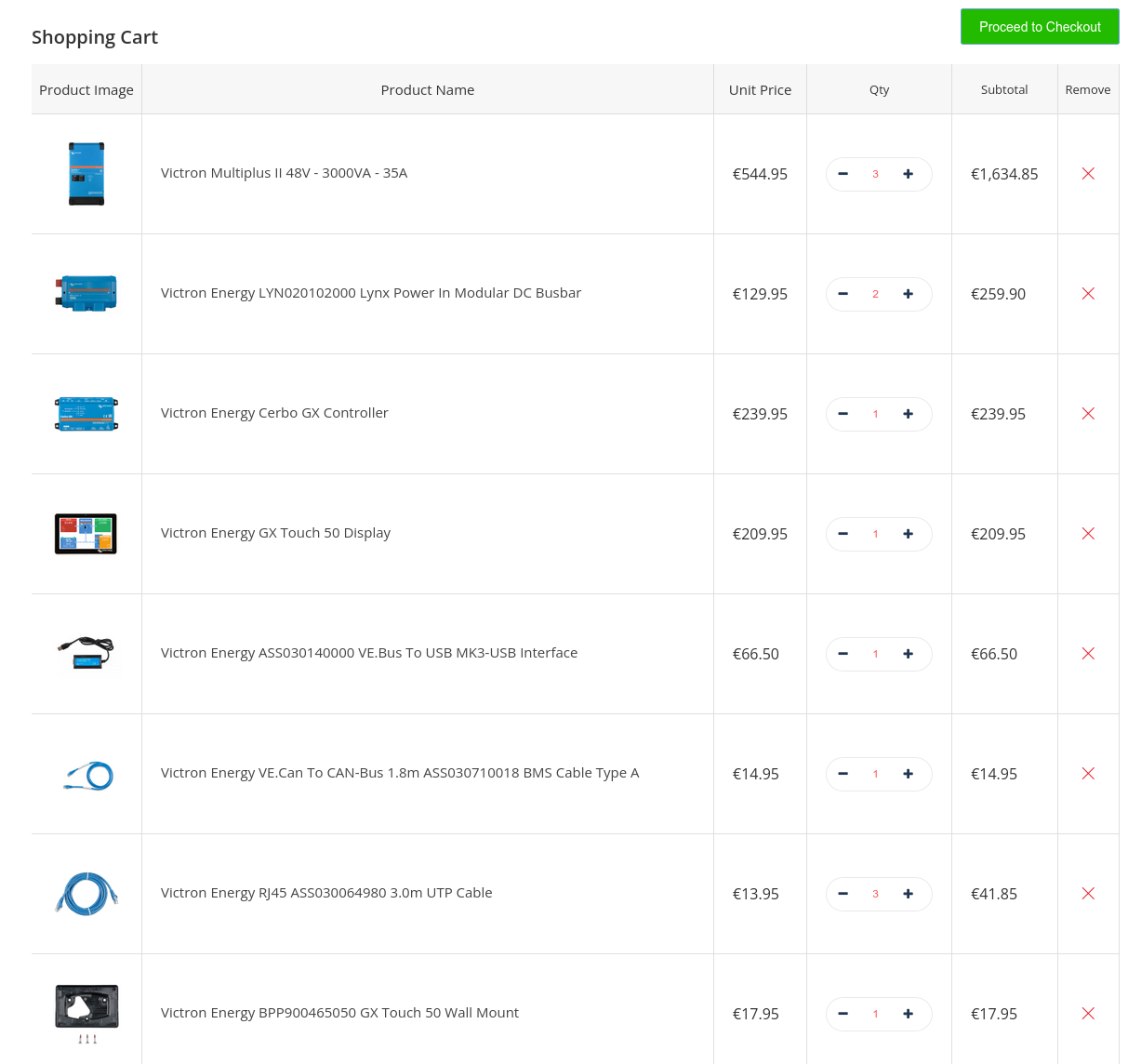The height and width of the screenshot is (1064, 1128).
Task: Decrease quantity of MK3-USB Interface
Action: pyautogui.click(x=843, y=654)
